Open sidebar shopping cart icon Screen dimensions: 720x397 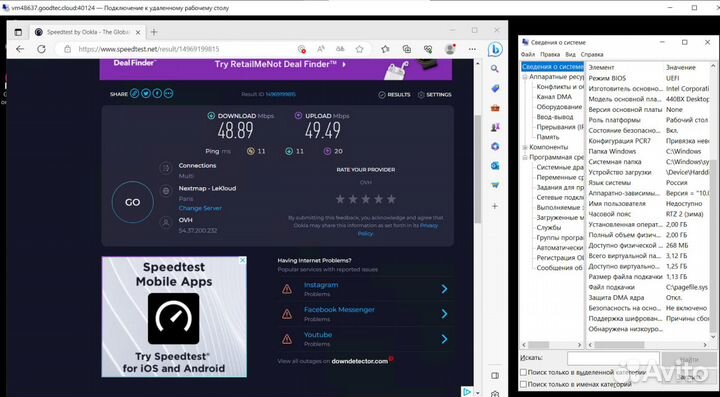(x=495, y=185)
